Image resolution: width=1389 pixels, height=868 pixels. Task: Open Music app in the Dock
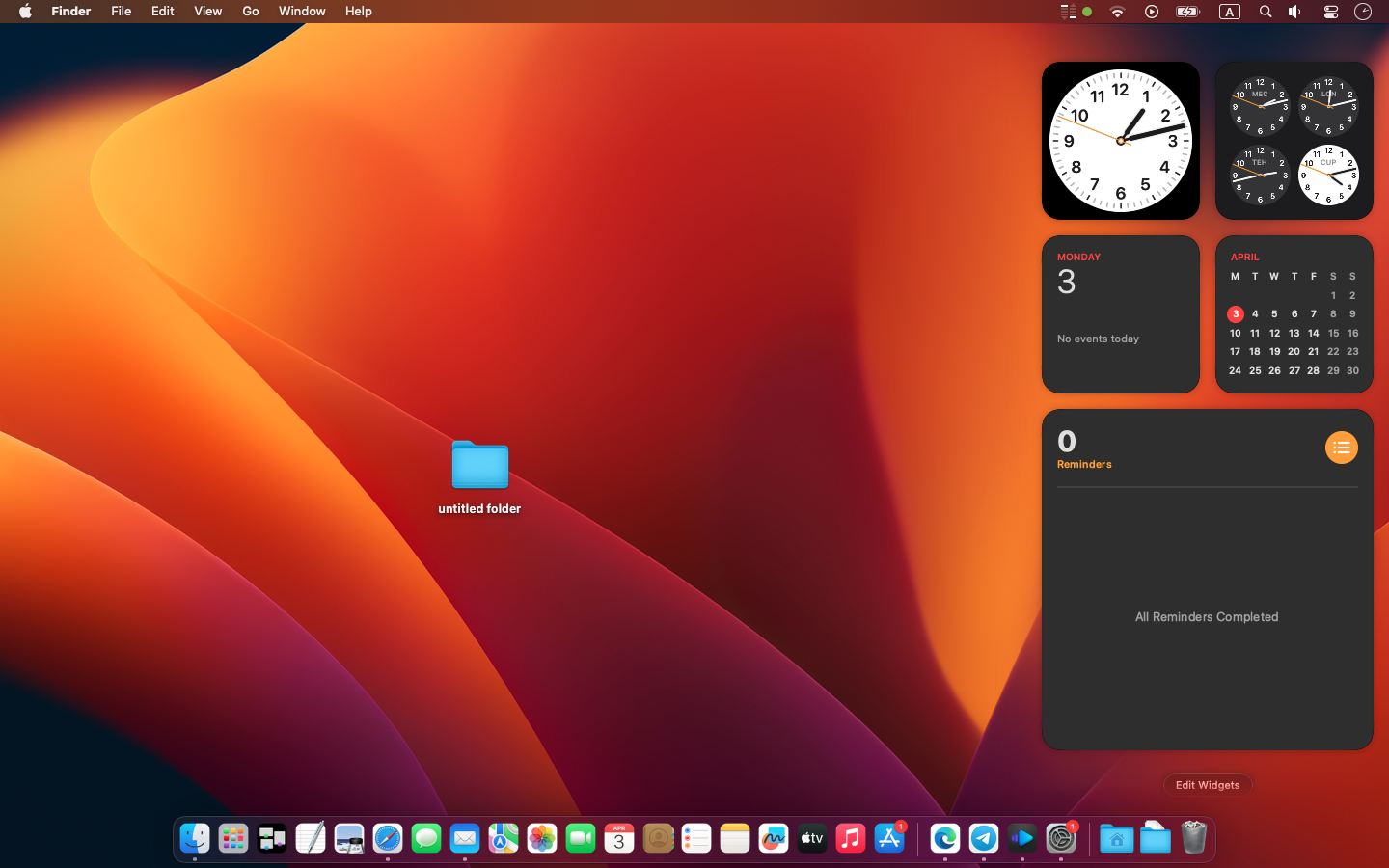(851, 838)
